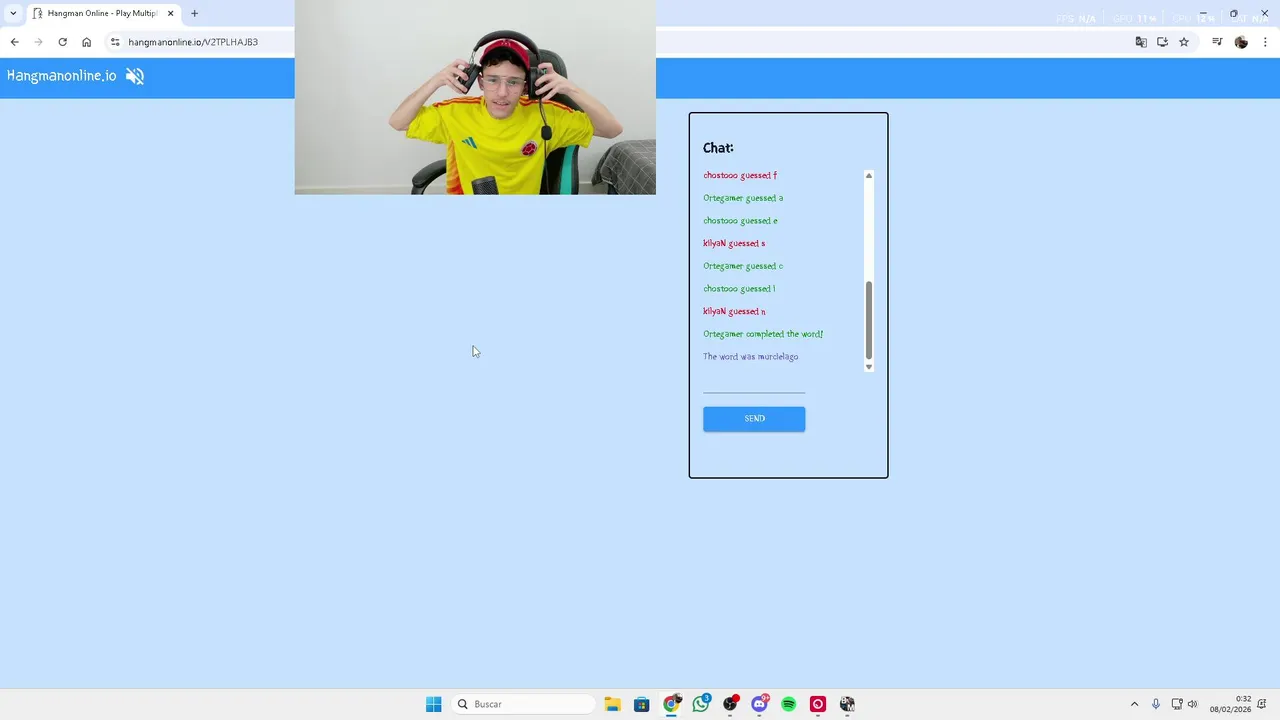
Task: Click 'Ortegamer completed the word!' message
Action: click(x=763, y=334)
